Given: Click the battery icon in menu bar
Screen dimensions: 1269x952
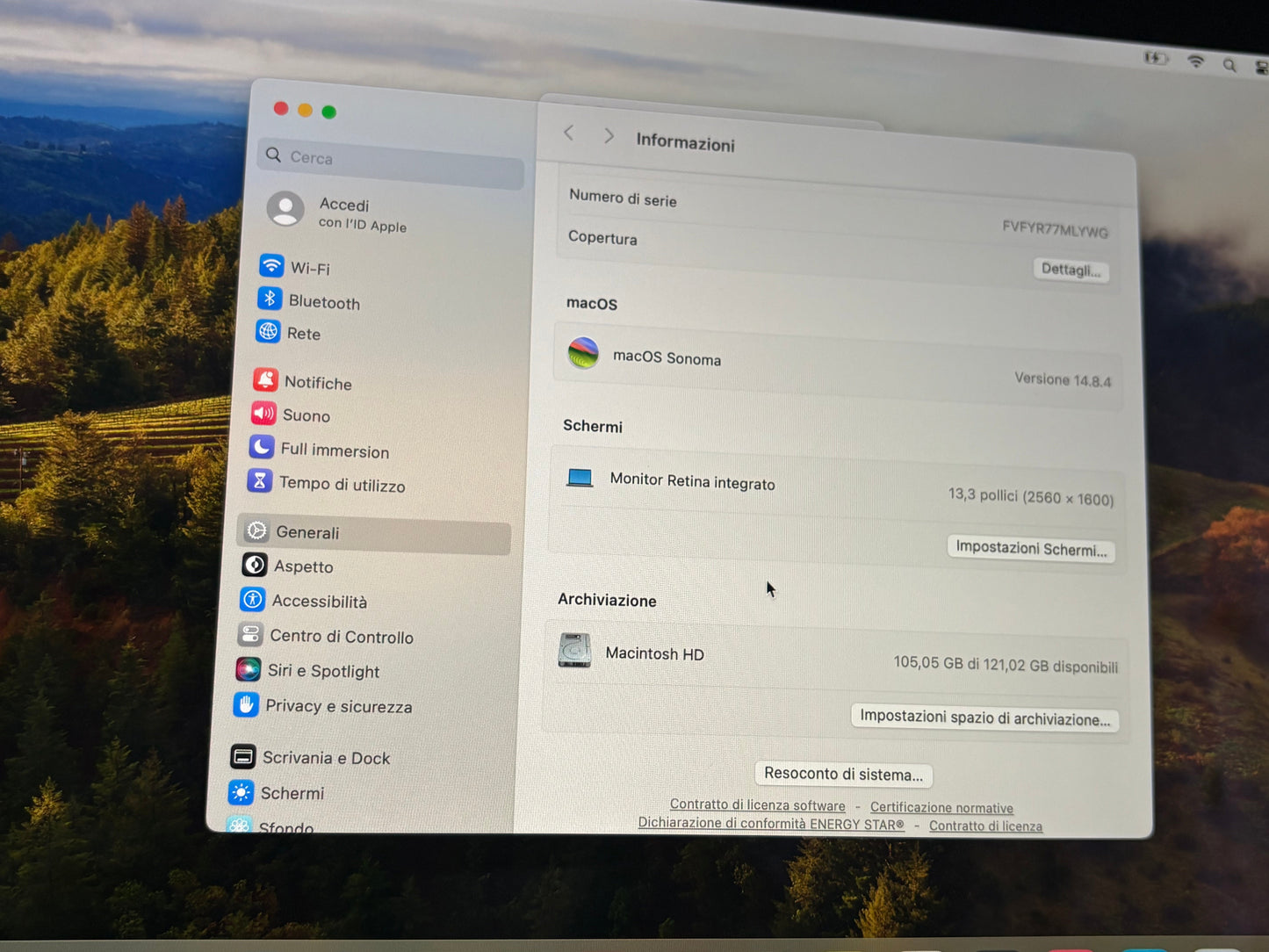Looking at the screenshot, I should (x=1155, y=58).
